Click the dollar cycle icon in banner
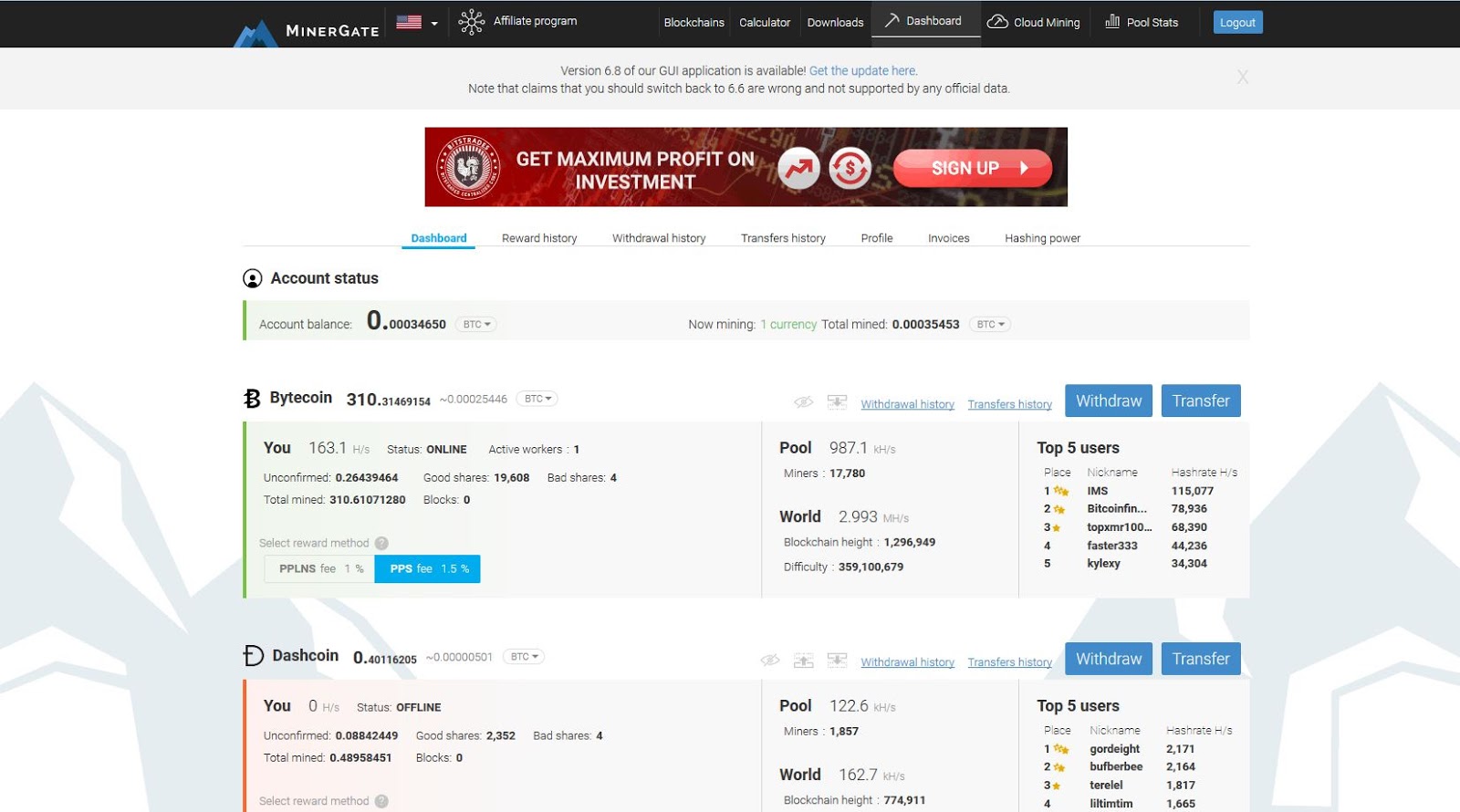The height and width of the screenshot is (812, 1460). [850, 168]
